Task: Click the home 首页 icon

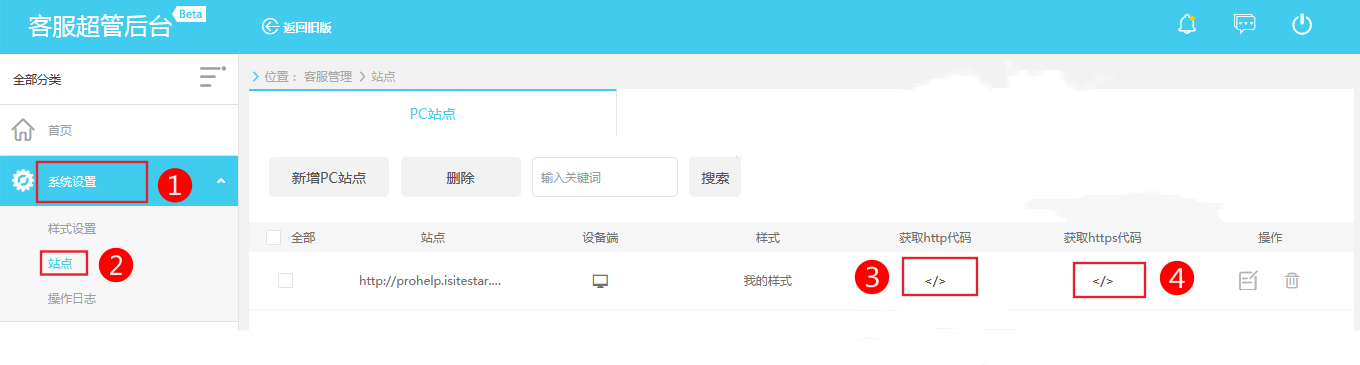Action: pos(22,130)
